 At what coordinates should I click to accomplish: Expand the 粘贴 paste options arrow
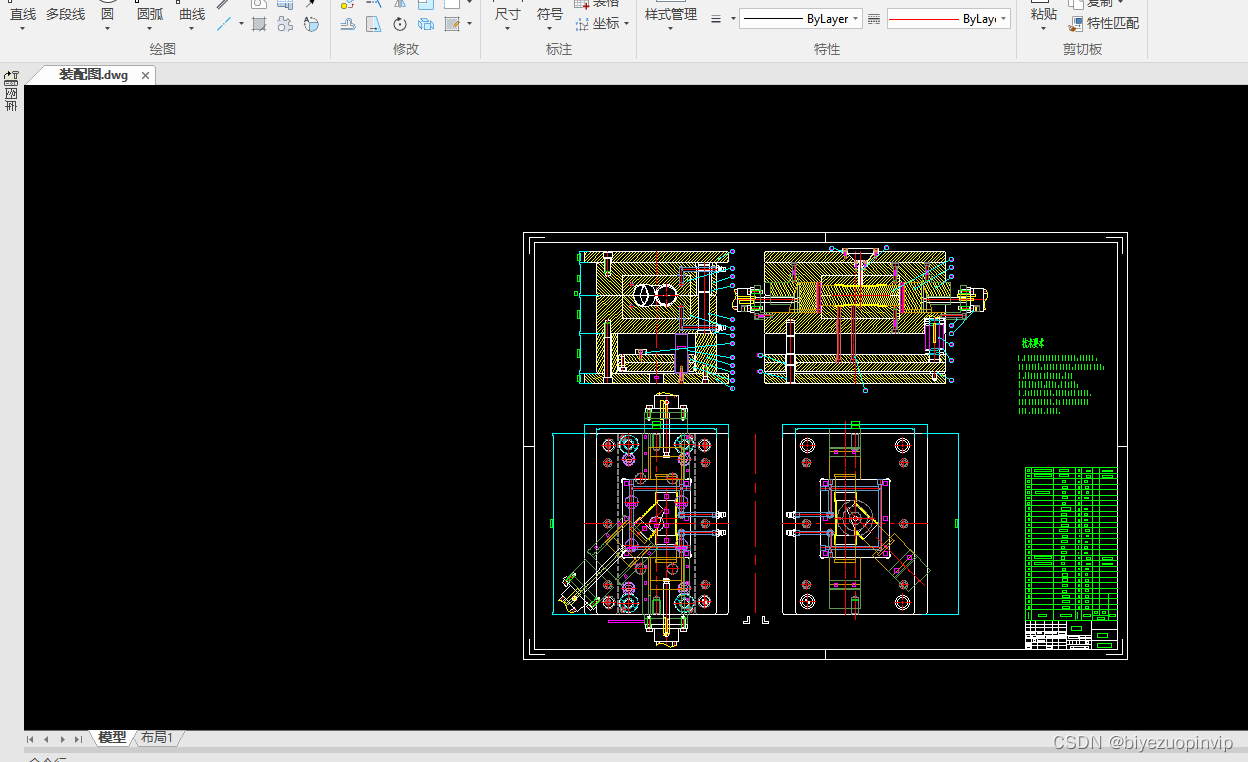click(x=1043, y=29)
